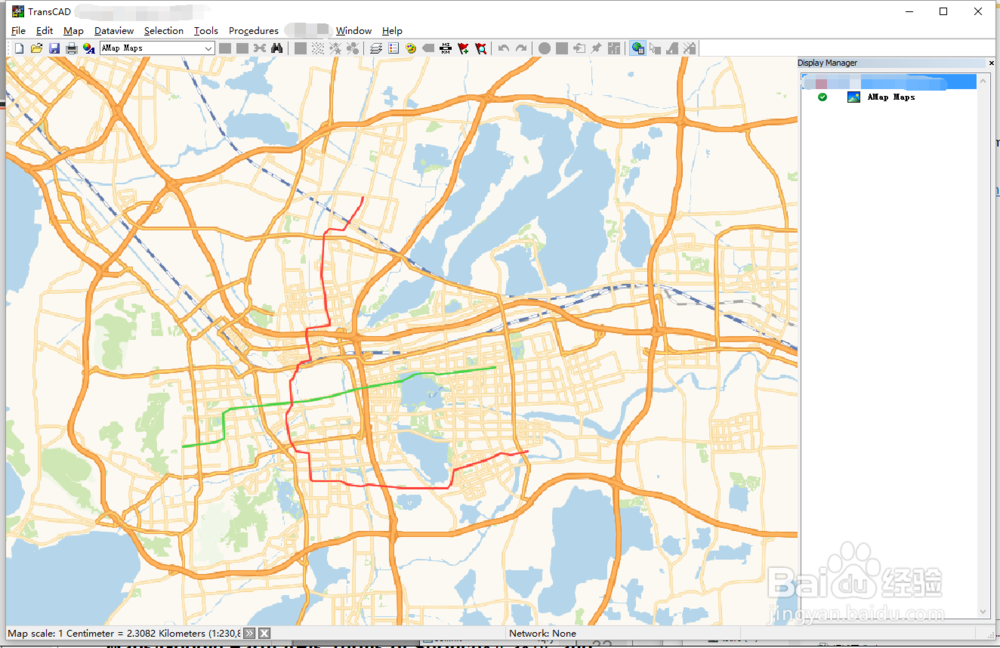1000x648 pixels.
Task: Close the Display Manager panel
Action: [x=991, y=63]
